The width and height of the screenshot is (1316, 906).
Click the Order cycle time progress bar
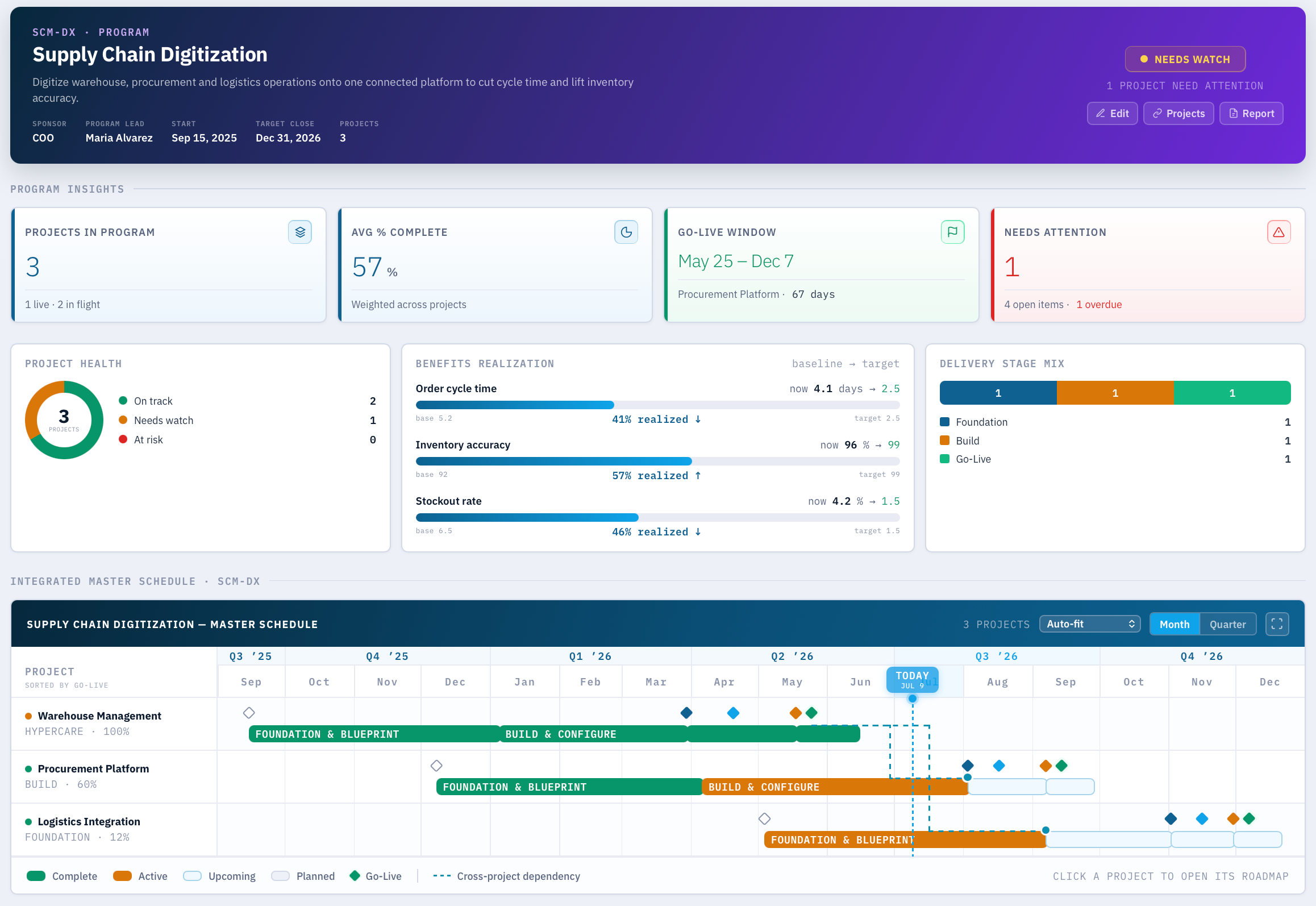[x=657, y=405]
